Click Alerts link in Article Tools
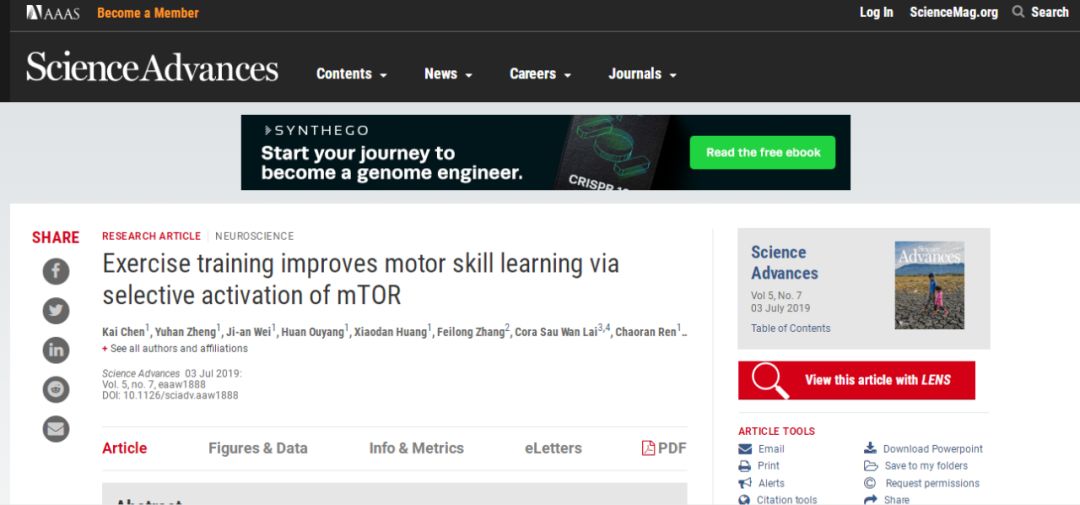This screenshot has height=505, width=1080. tap(771, 484)
